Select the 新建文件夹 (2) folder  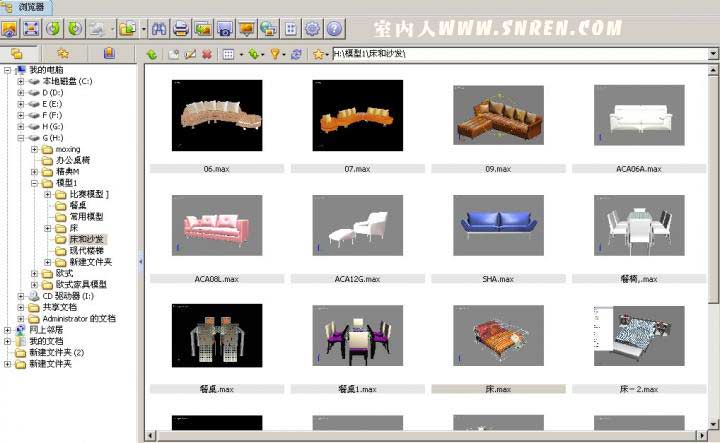coord(56,353)
